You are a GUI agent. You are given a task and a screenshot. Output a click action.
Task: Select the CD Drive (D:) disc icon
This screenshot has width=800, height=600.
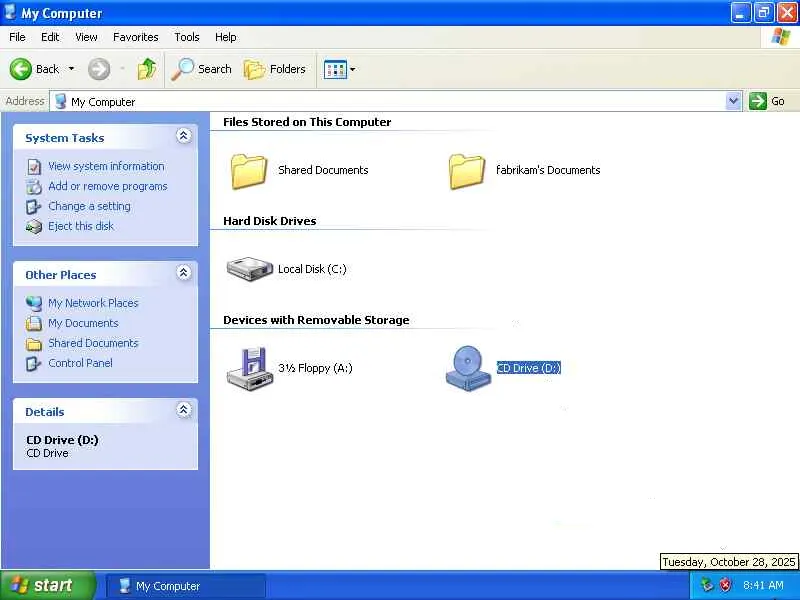[467, 368]
